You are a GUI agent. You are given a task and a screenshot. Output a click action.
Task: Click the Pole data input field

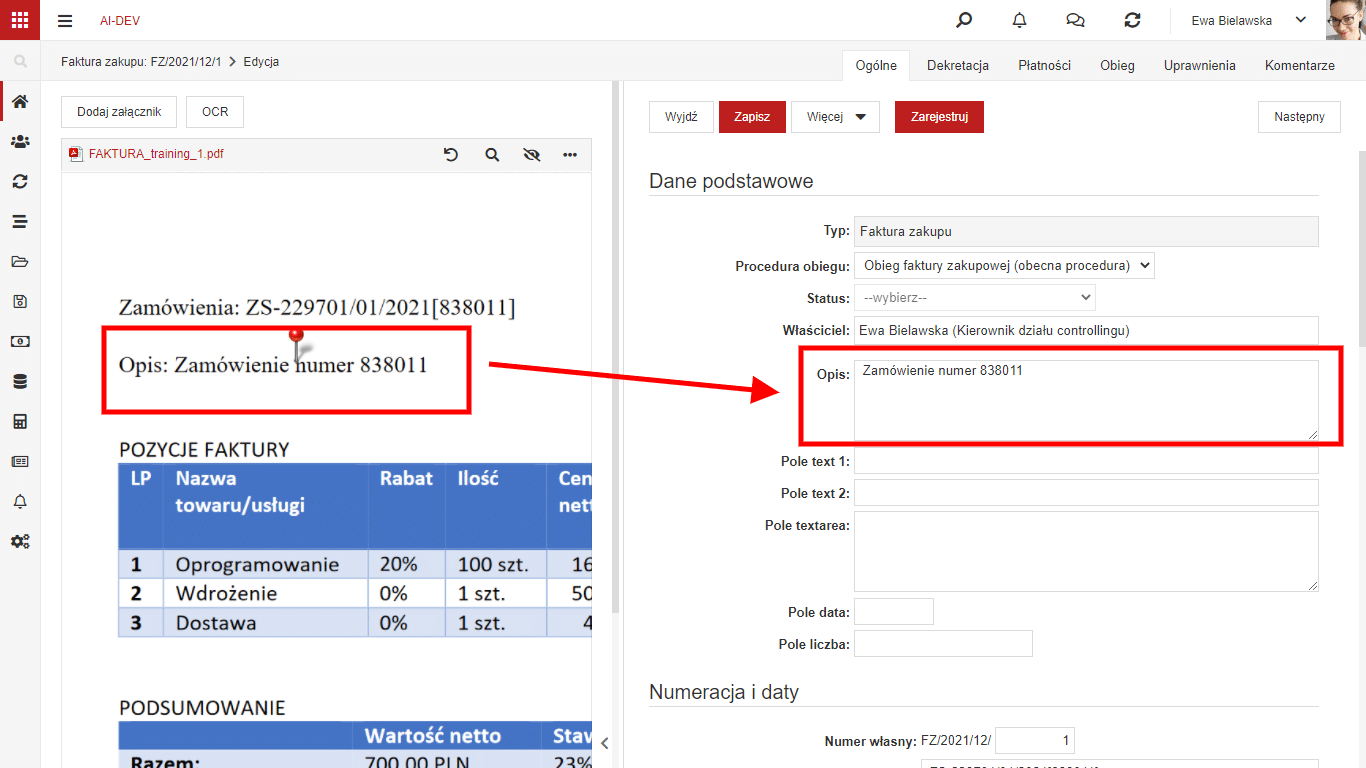(894, 612)
